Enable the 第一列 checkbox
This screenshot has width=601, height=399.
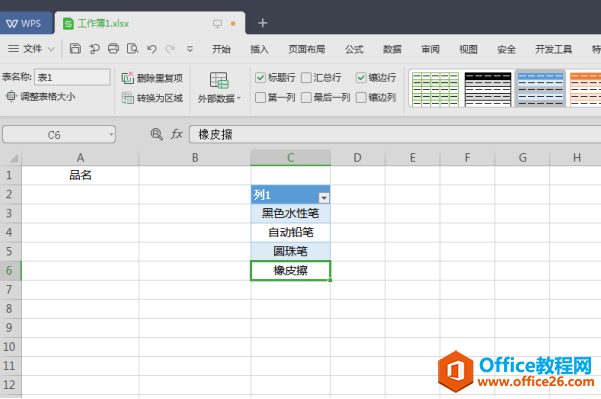tap(260, 97)
